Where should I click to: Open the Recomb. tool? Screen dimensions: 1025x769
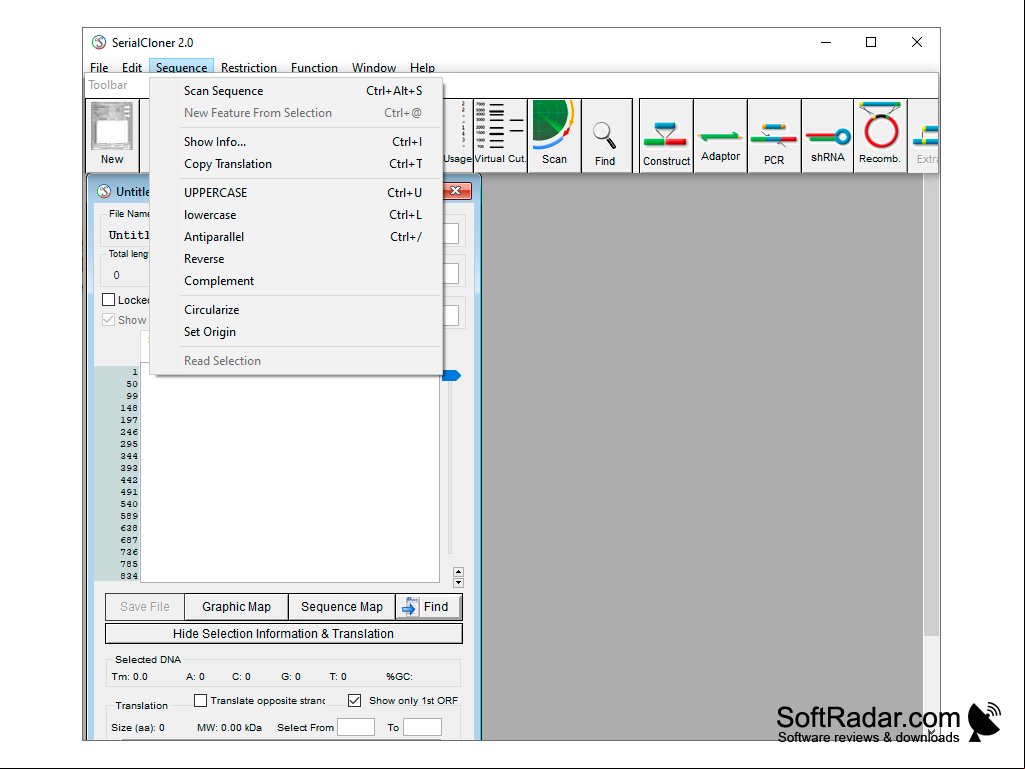(880, 135)
